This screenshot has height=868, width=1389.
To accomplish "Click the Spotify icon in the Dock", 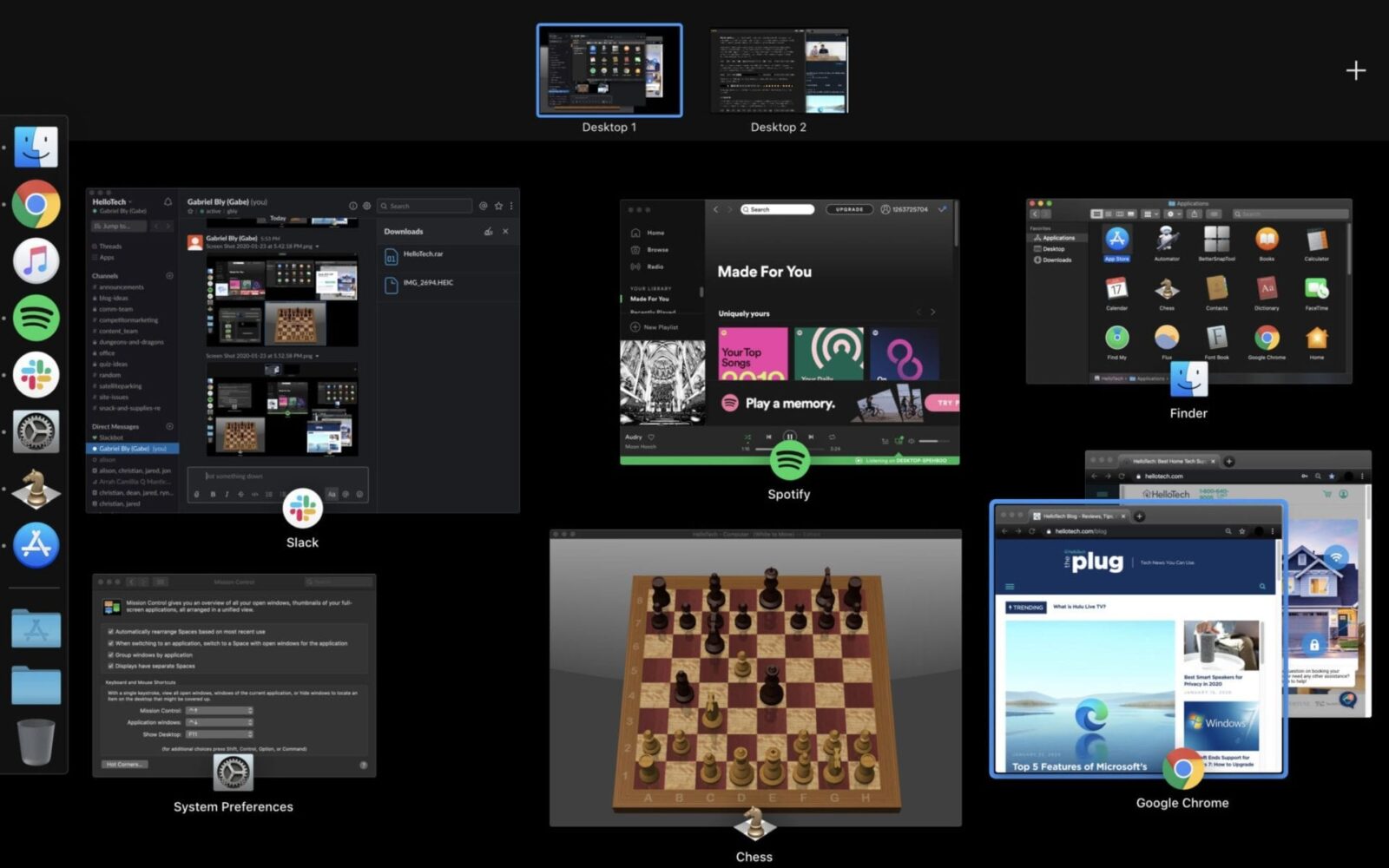I will [x=36, y=318].
